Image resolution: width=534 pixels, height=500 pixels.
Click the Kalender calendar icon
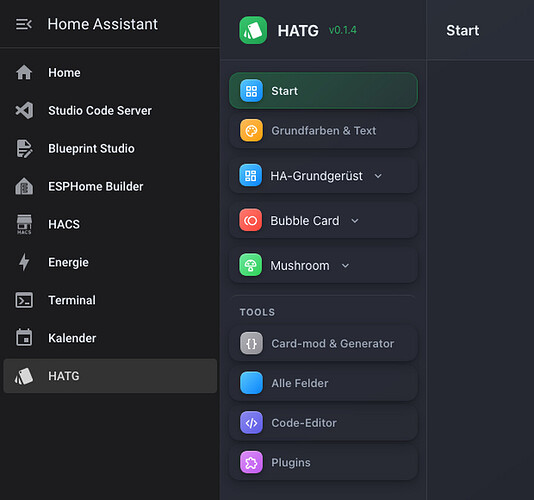click(24, 338)
